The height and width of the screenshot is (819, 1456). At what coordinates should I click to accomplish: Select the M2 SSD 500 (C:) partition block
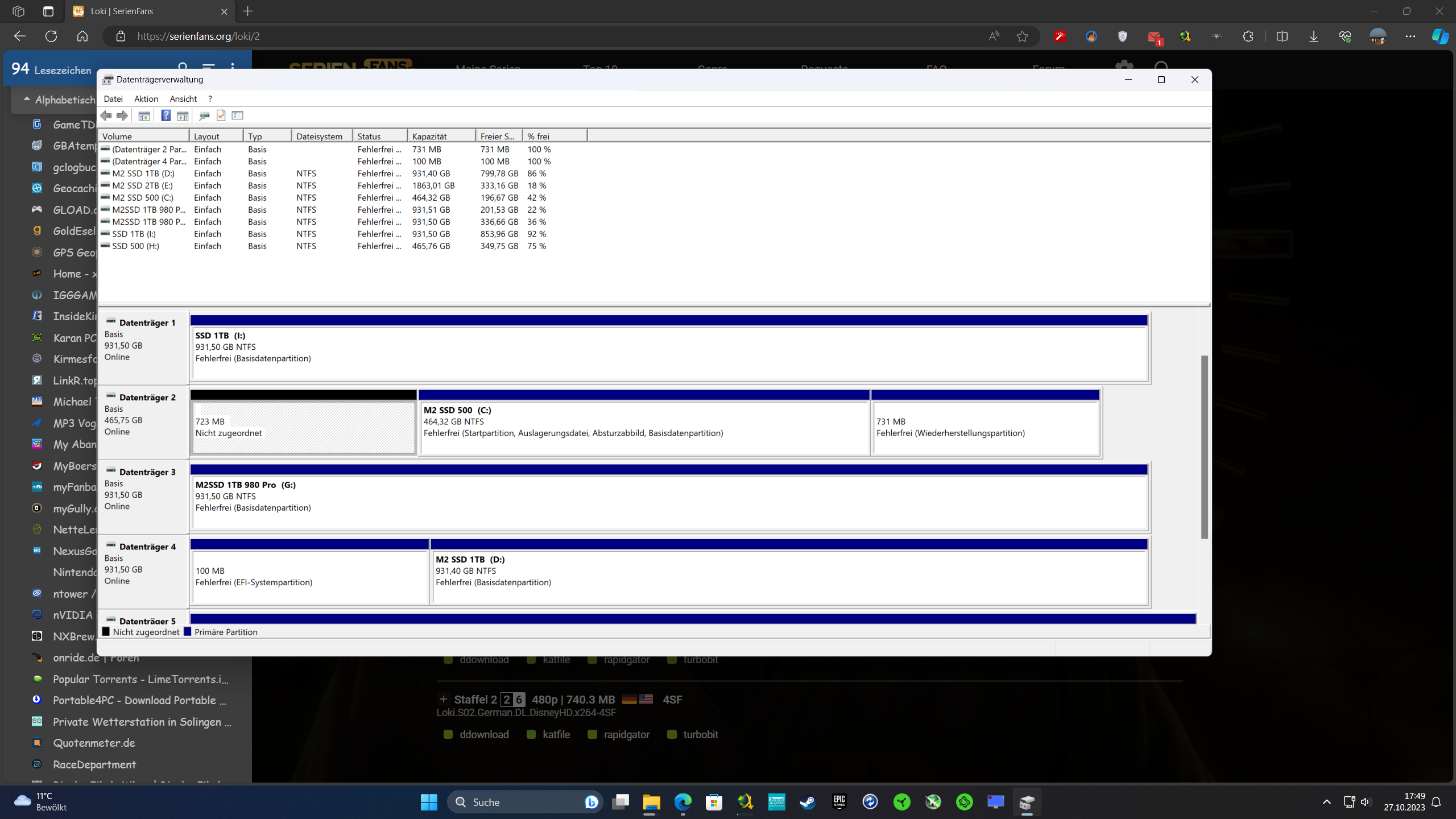[644, 427]
